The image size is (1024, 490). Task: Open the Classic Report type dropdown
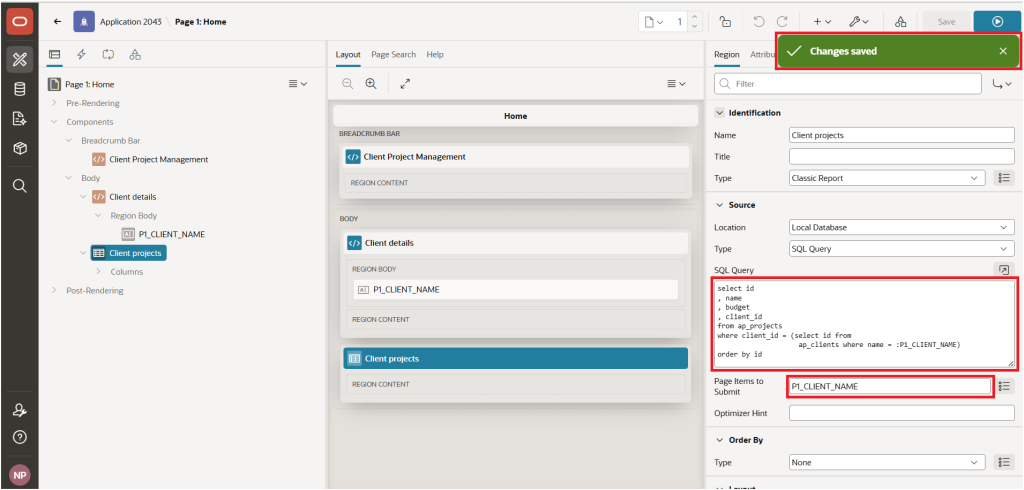(x=887, y=178)
